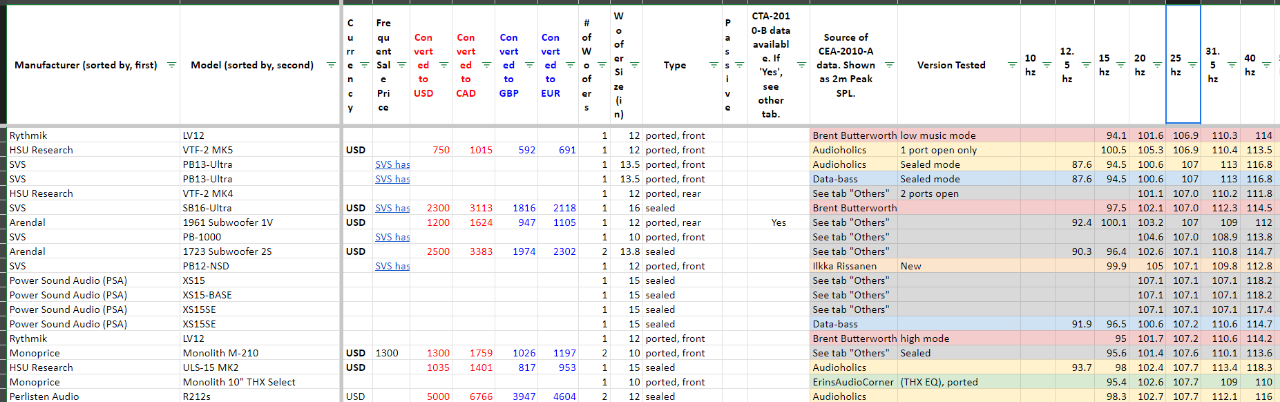Select the '5000' USD price cell

click(431, 396)
